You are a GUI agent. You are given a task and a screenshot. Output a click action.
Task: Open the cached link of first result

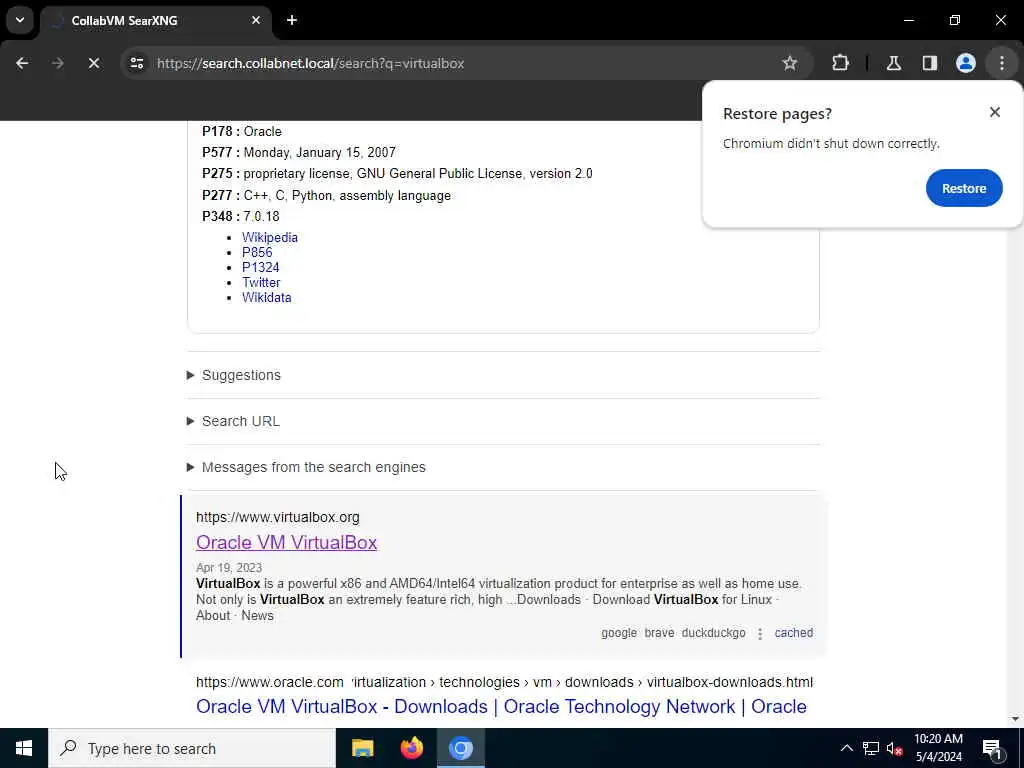793,633
